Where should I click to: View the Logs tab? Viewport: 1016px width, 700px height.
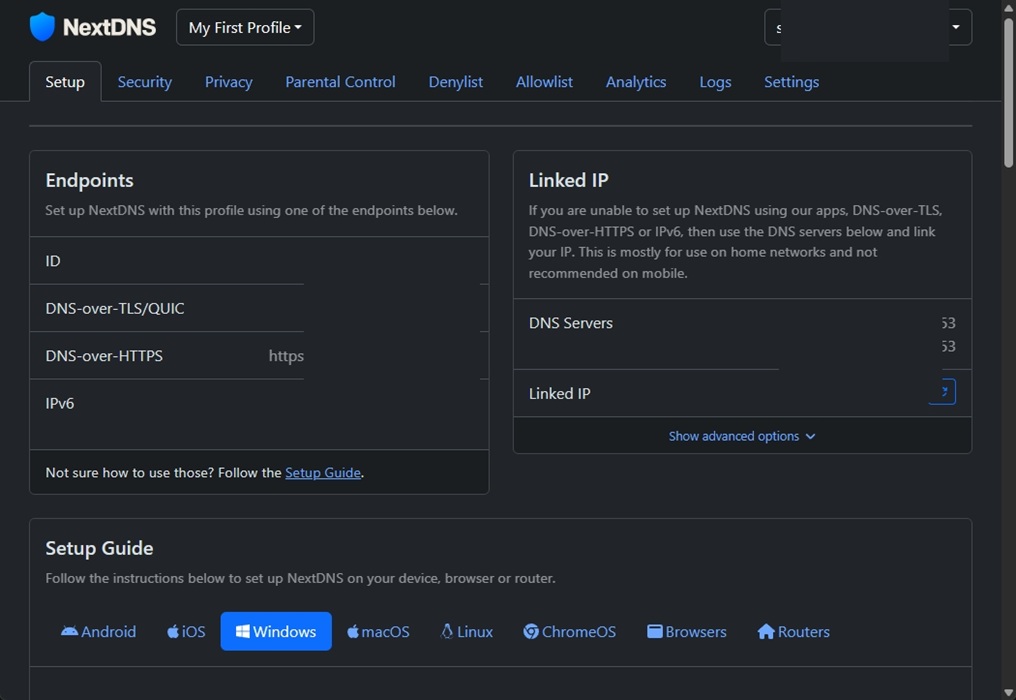[x=715, y=81]
